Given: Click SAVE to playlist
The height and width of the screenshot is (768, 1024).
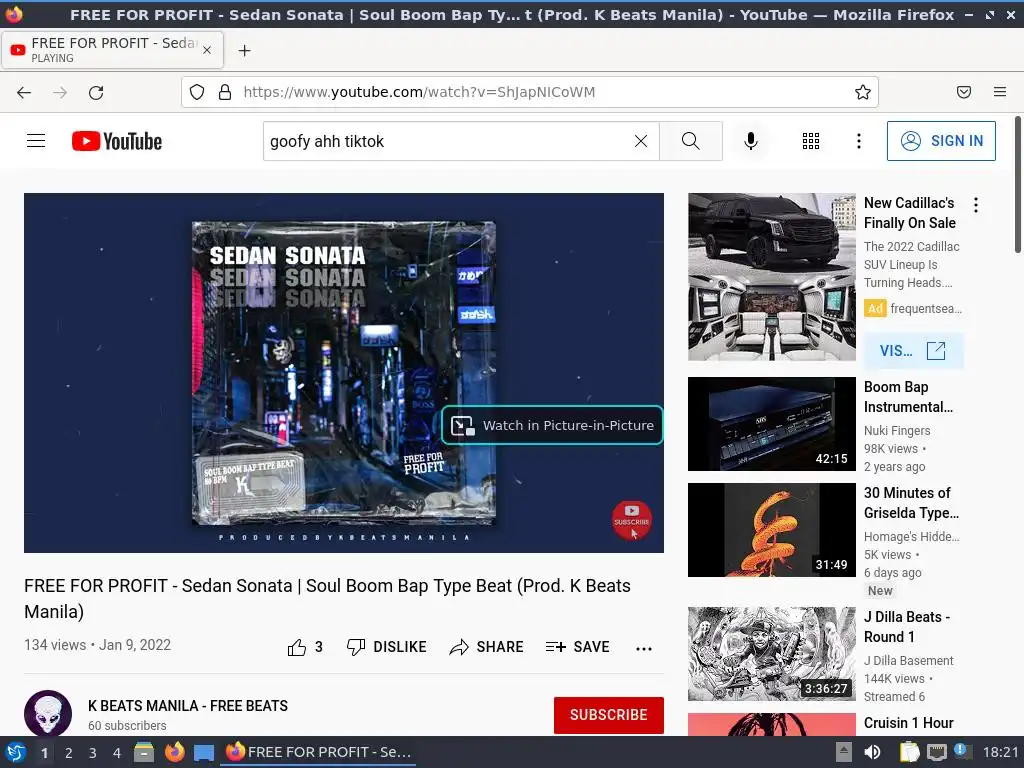Looking at the screenshot, I should pos(577,647).
